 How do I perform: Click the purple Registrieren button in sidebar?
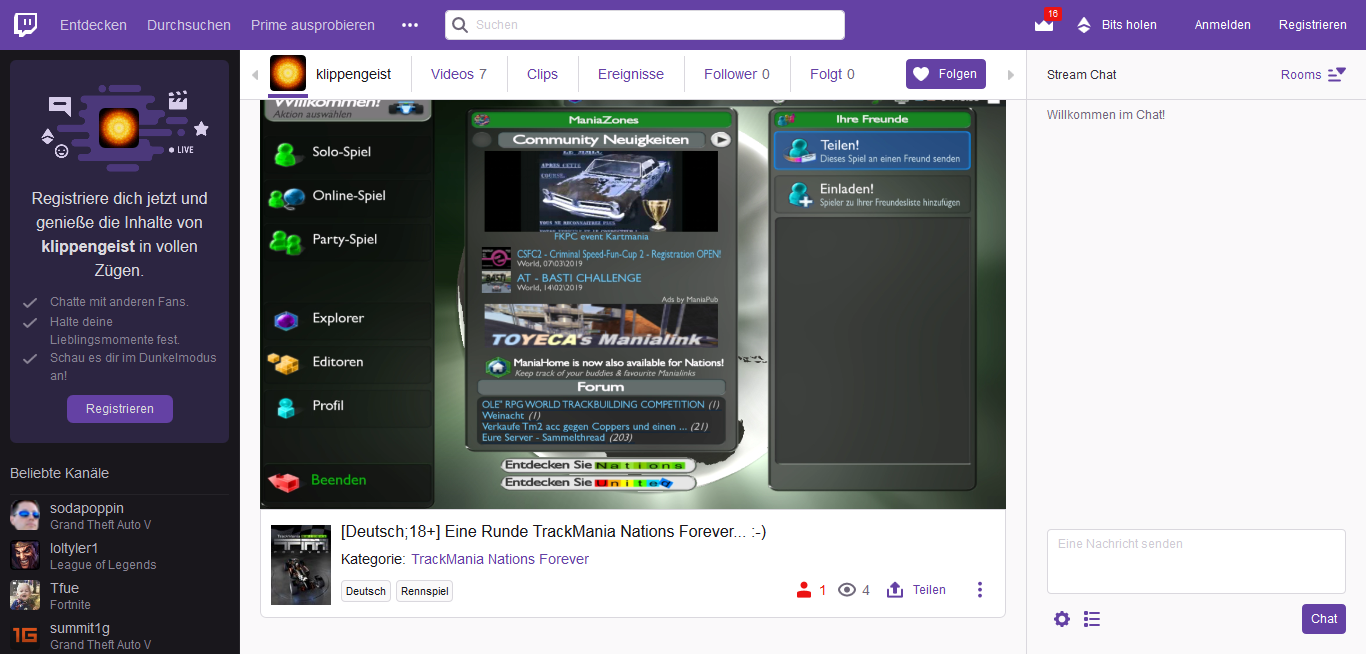[120, 409]
